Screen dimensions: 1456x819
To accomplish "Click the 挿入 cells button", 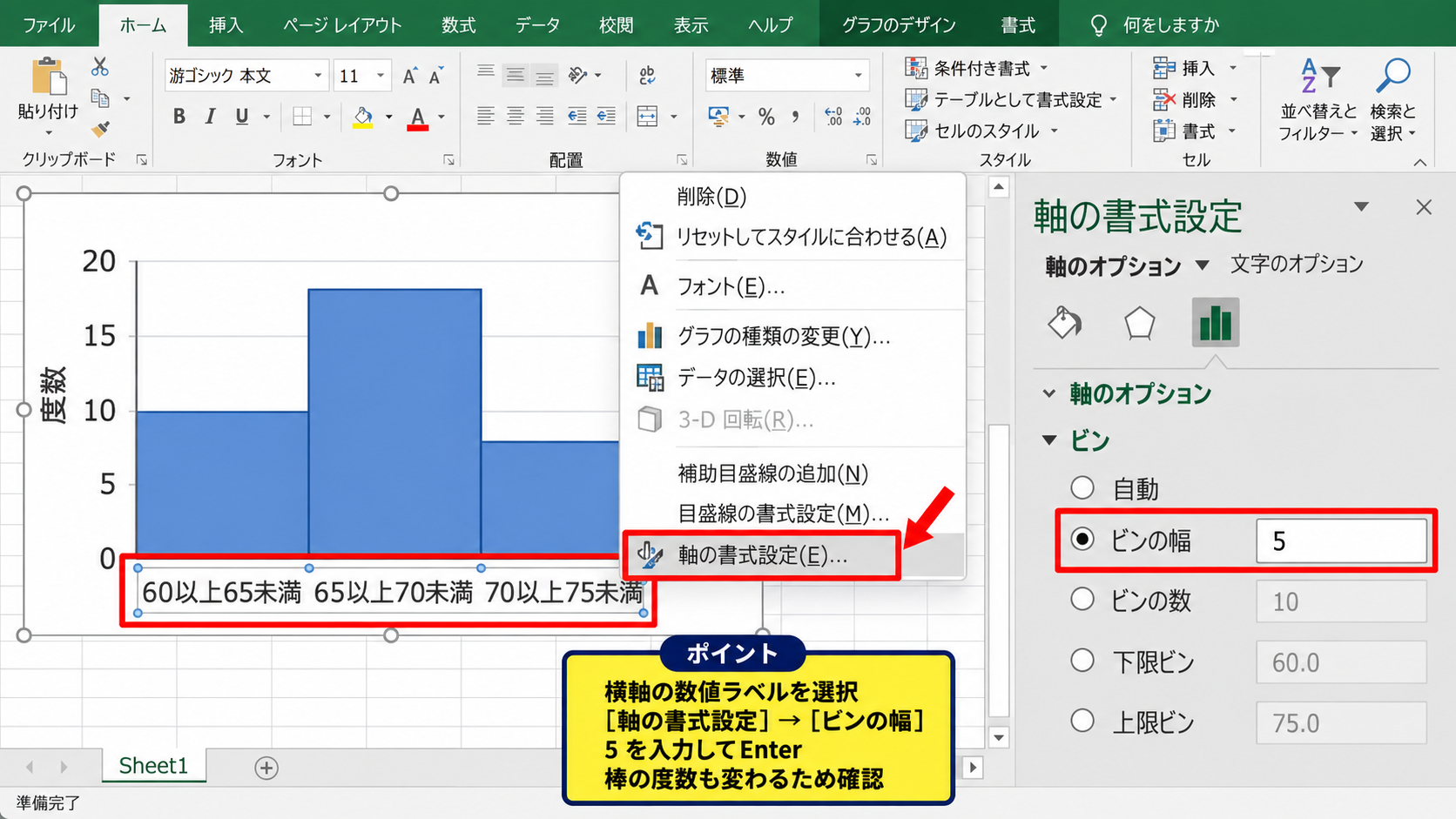I will (1184, 68).
